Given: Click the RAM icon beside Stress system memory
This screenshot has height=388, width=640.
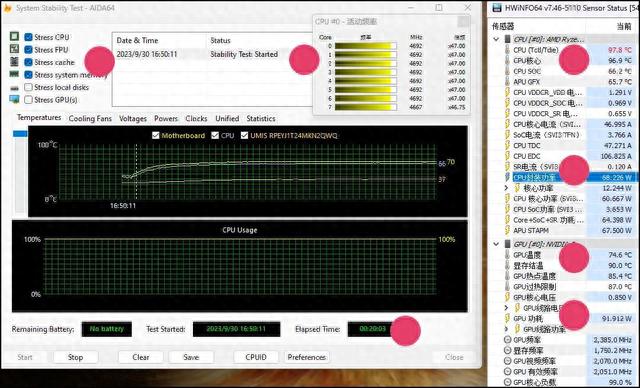Looking at the screenshot, I should point(14,75).
